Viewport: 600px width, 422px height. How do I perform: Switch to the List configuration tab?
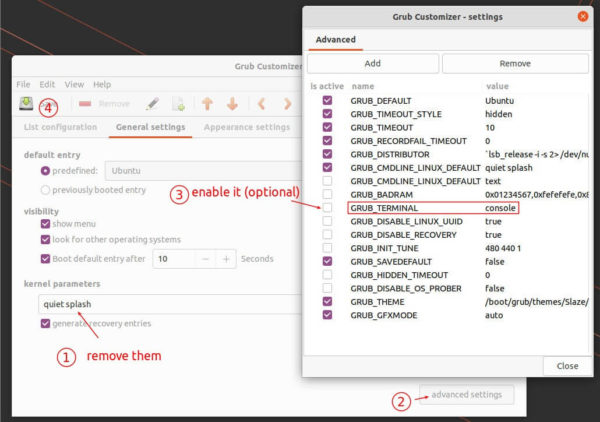(x=60, y=127)
